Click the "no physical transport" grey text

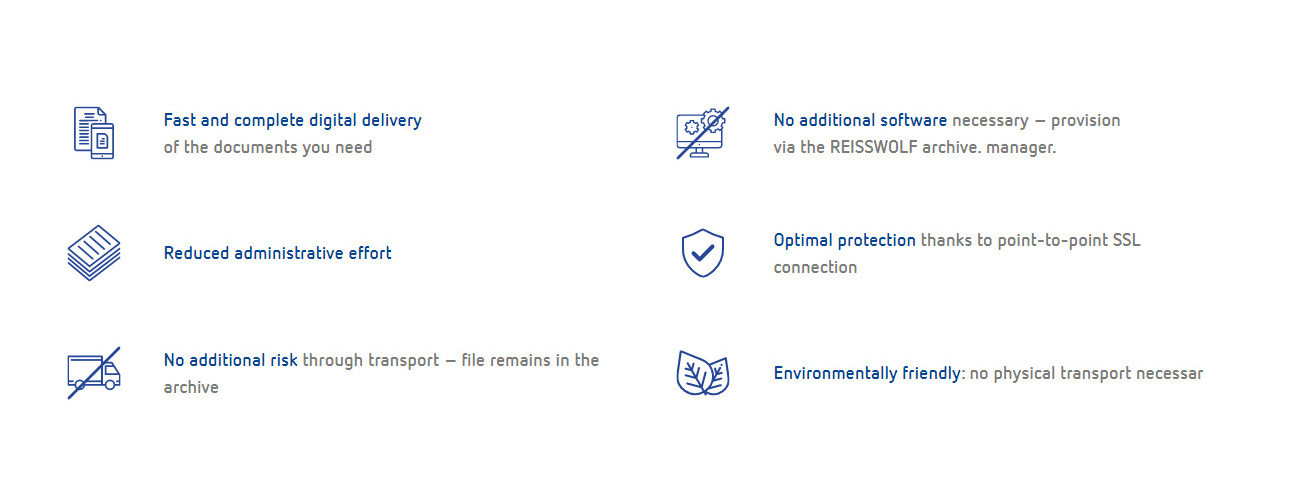[x=1050, y=373]
